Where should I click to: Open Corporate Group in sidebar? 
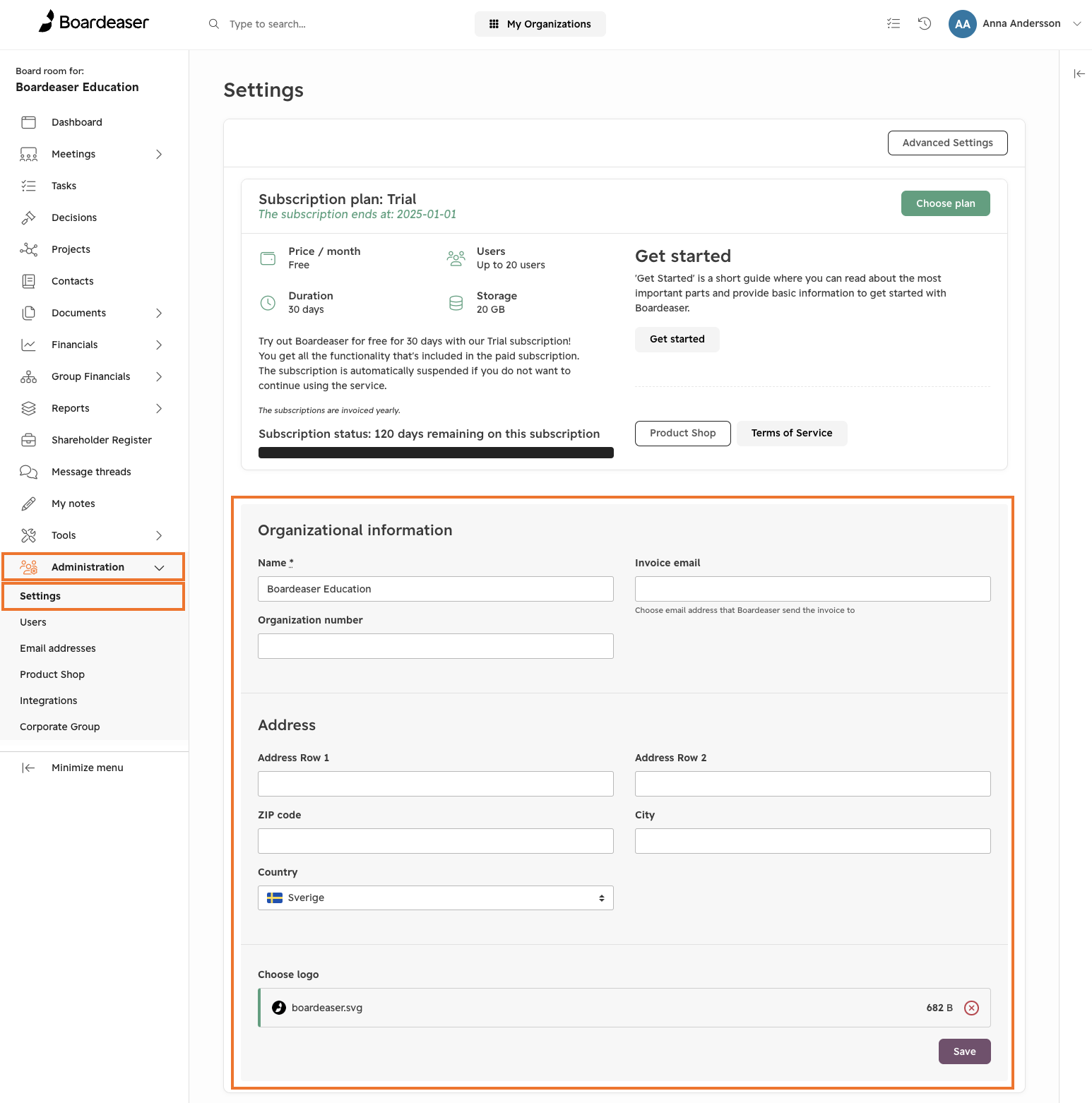pos(60,727)
